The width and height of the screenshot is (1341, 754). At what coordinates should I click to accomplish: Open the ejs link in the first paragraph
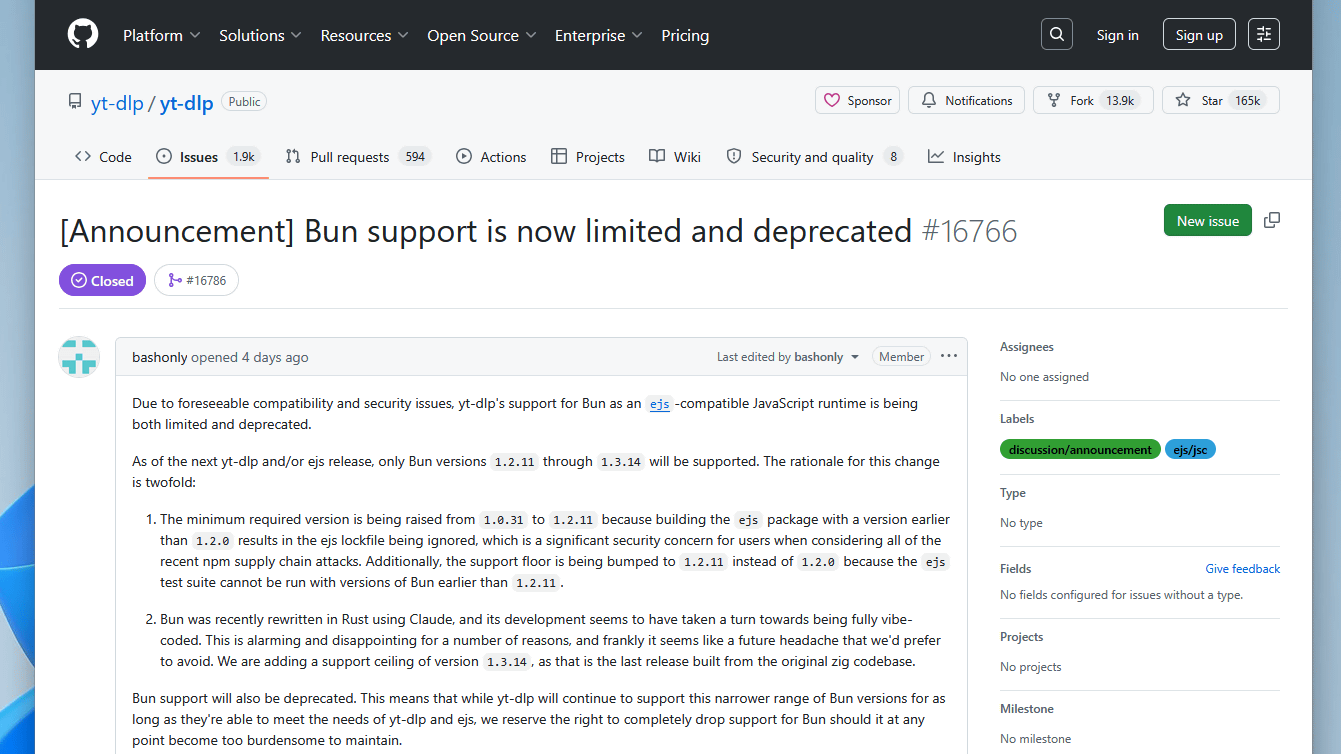click(x=660, y=404)
